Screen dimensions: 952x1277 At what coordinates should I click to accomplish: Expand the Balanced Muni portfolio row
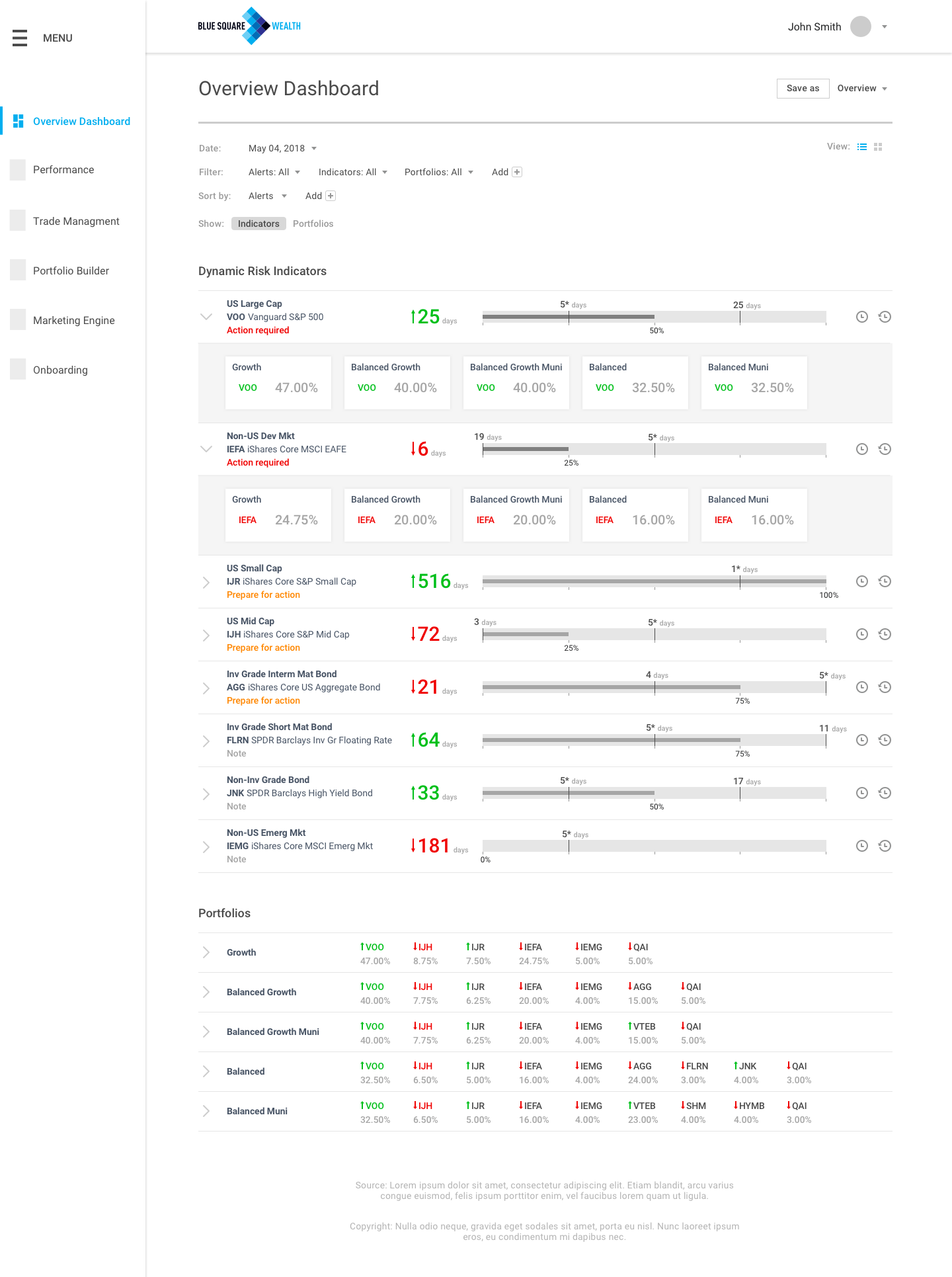pos(206,1111)
